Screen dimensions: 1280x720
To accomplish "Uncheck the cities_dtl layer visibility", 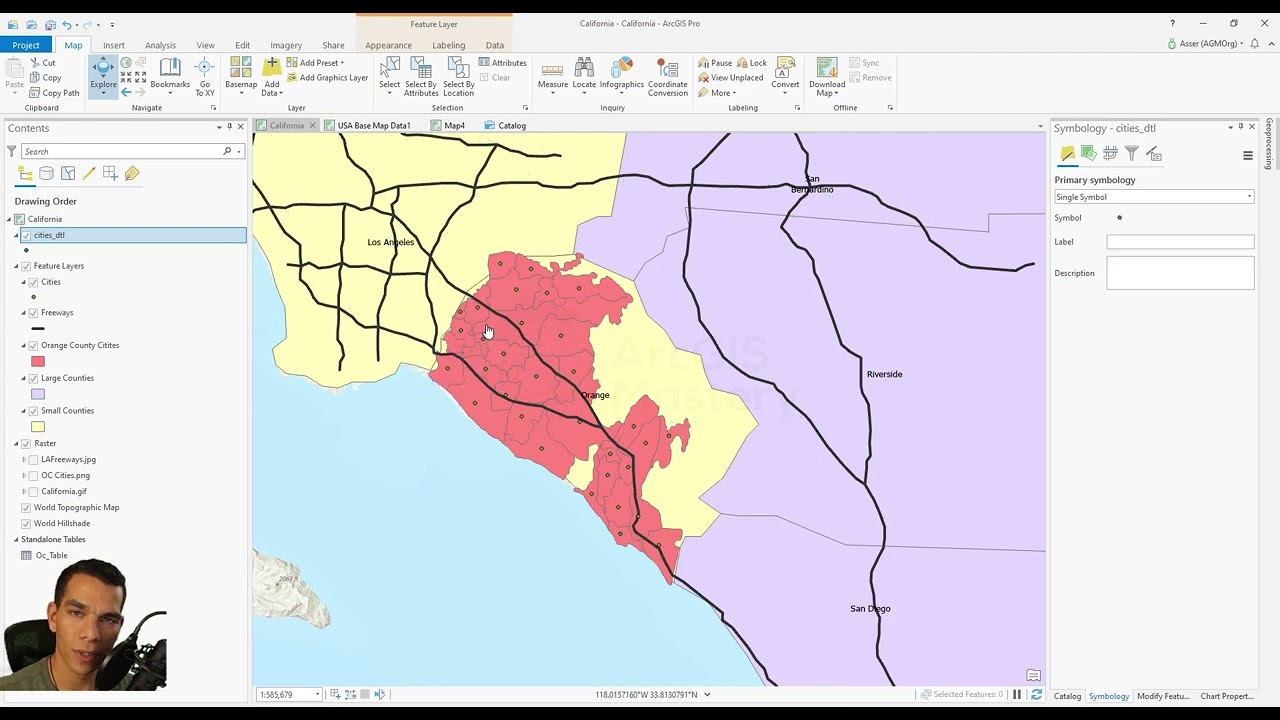I will 26,235.
